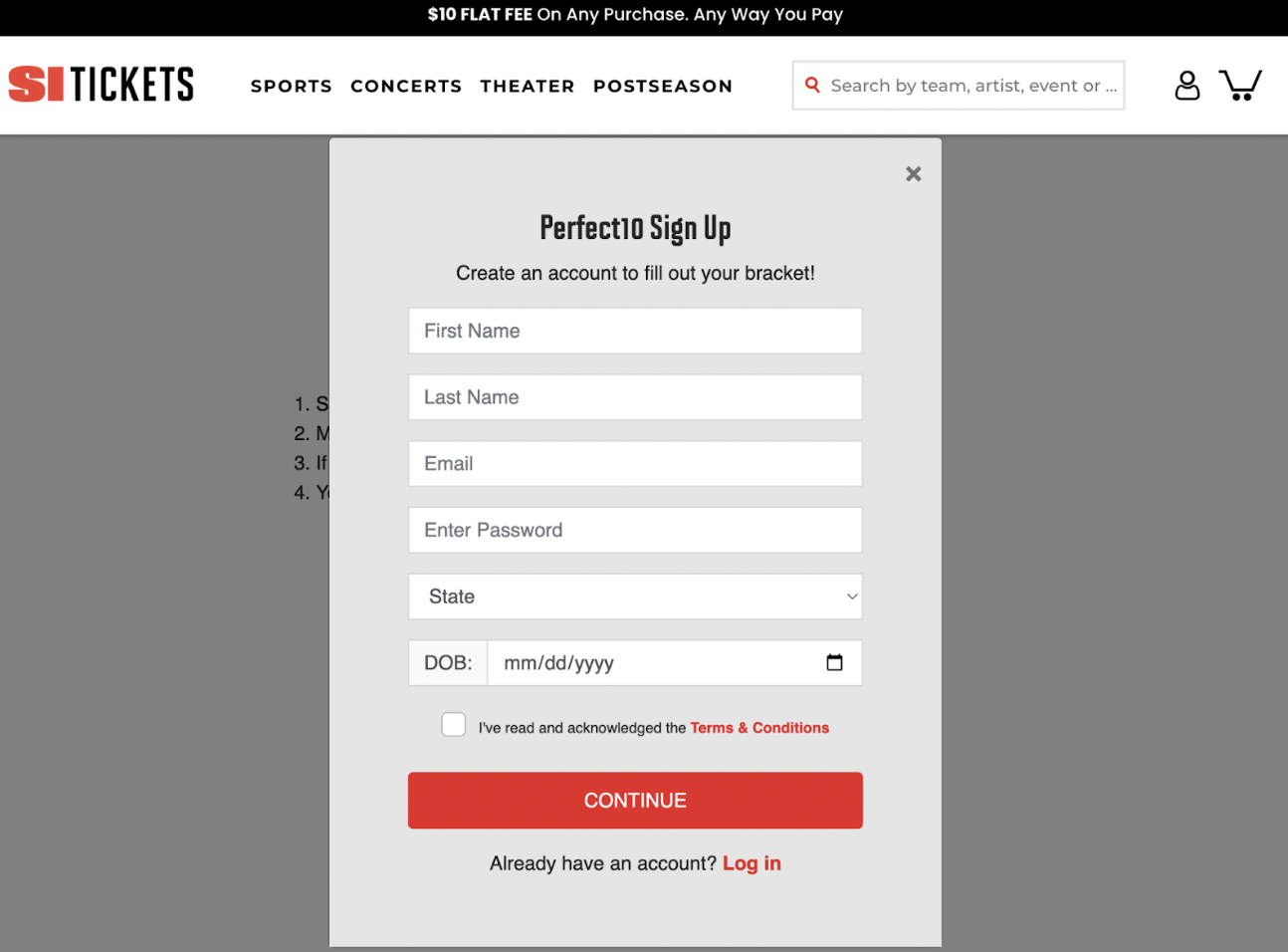Screen dimensions: 1288x952
Task: Select the POSTSEASON navigation item
Action: (x=662, y=86)
